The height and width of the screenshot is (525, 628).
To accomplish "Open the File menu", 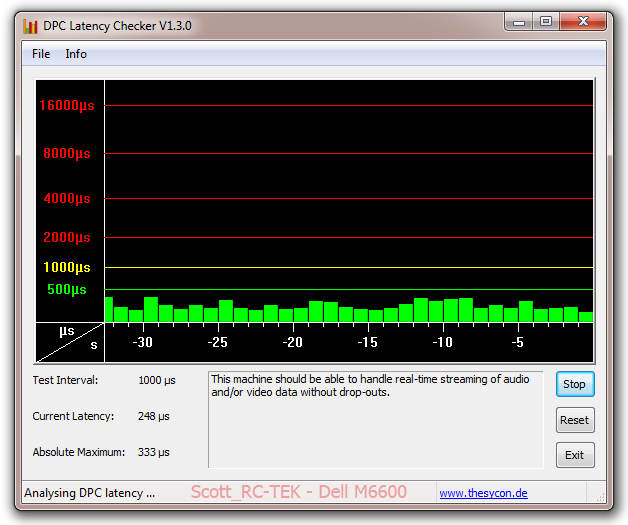I will [x=41, y=54].
